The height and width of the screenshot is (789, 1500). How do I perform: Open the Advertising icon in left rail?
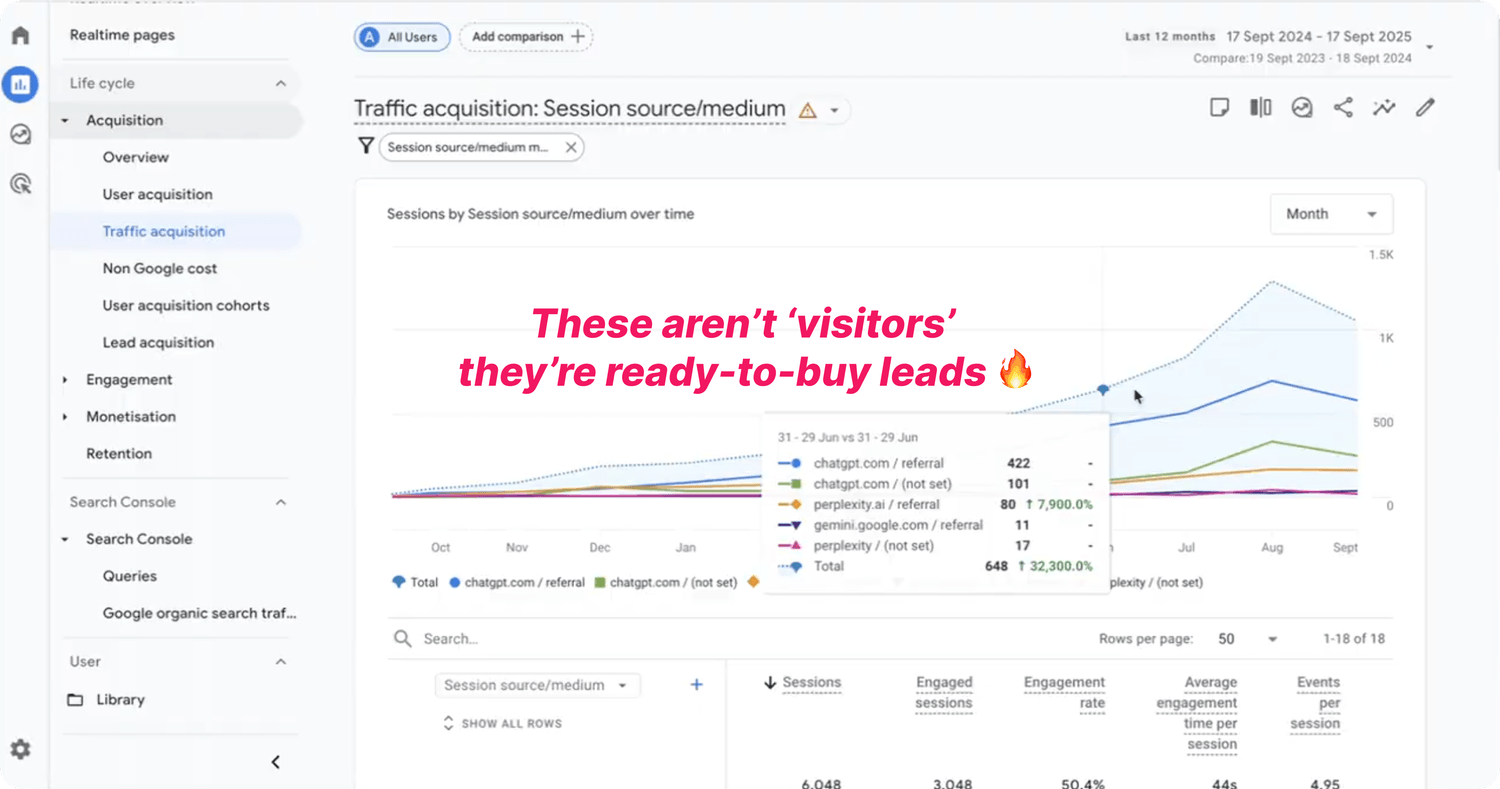point(20,183)
